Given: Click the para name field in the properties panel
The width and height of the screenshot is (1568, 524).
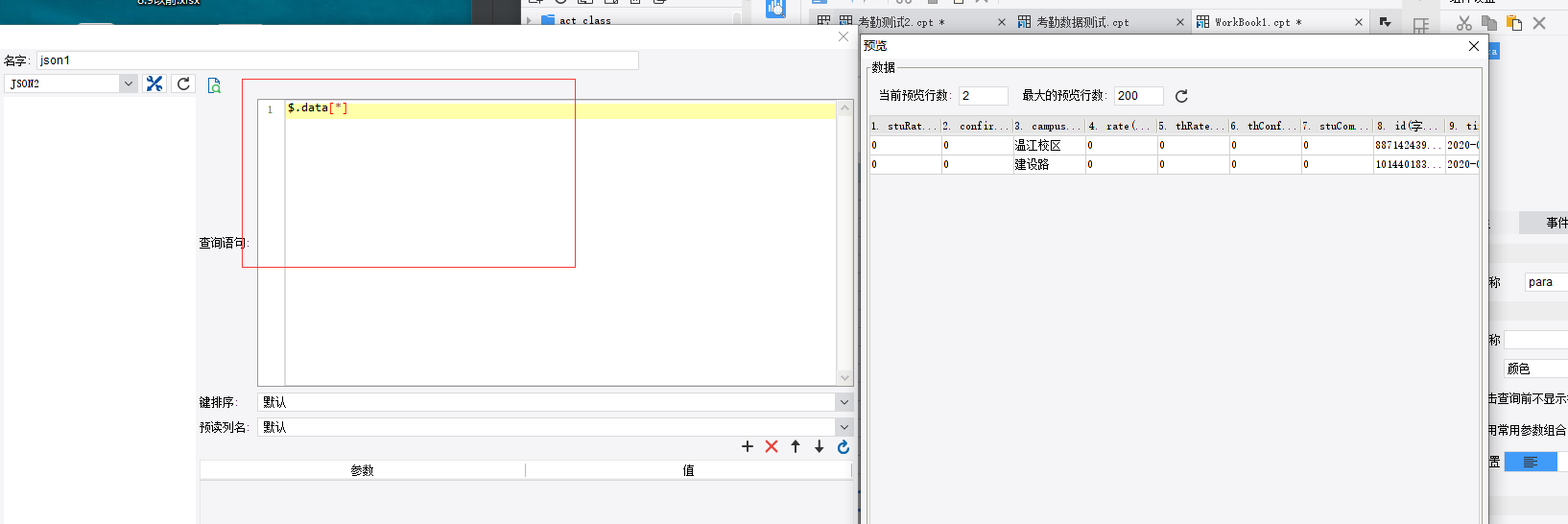Looking at the screenshot, I should tap(1546, 282).
